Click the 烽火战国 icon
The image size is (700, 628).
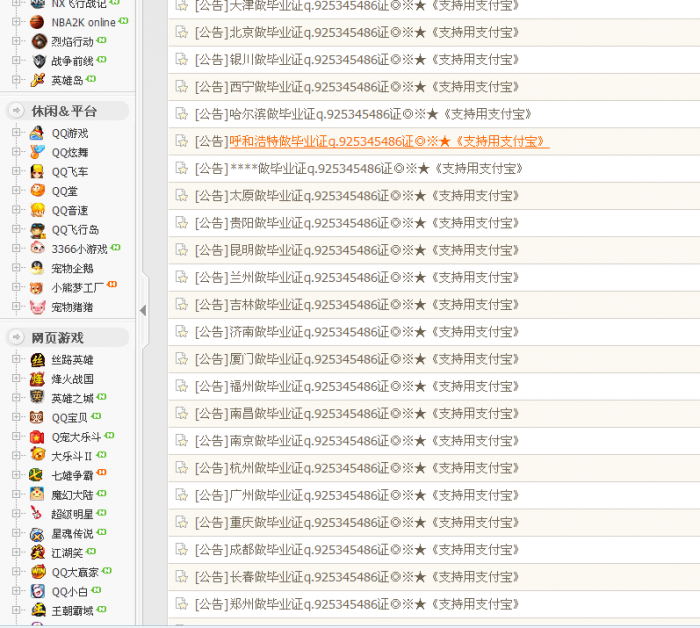pos(37,378)
